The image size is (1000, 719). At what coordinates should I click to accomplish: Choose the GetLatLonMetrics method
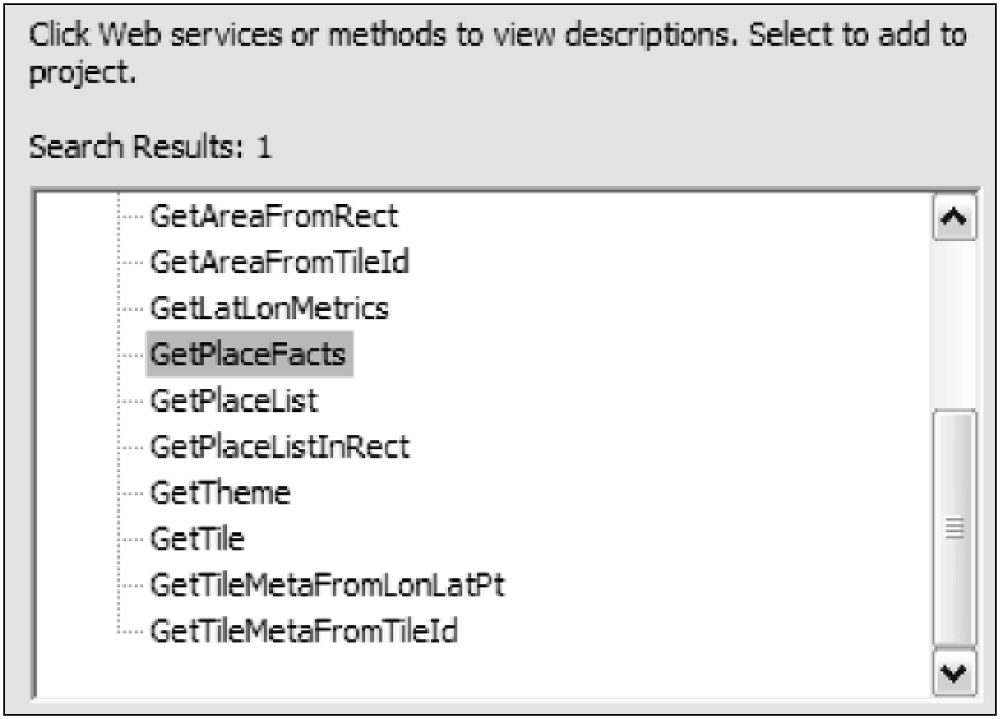(268, 308)
